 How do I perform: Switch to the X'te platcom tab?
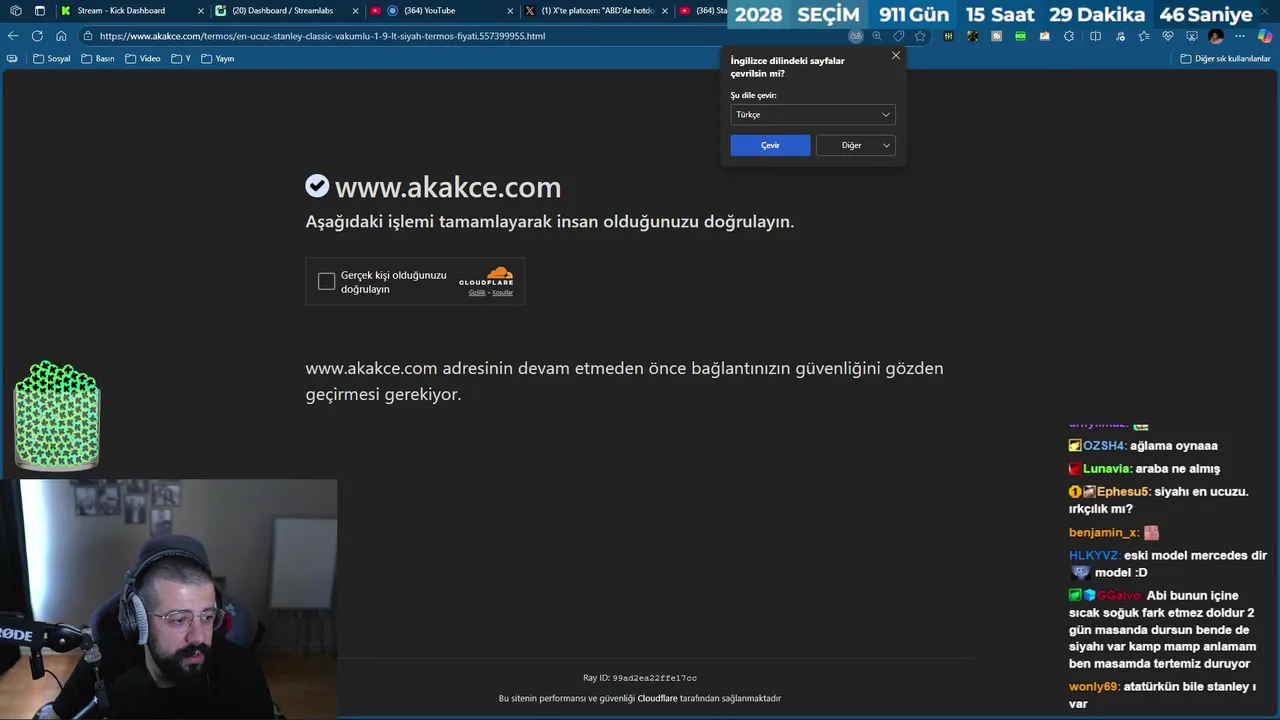597,11
